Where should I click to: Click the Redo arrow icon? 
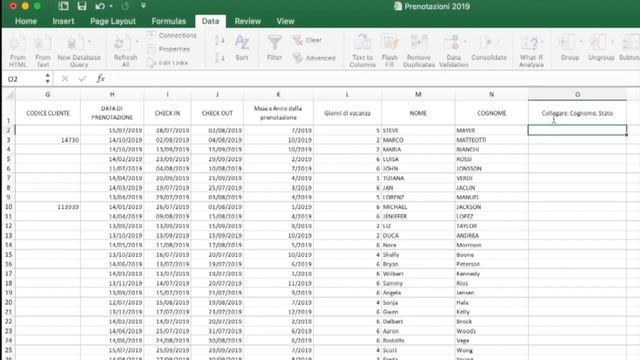click(x=125, y=6)
